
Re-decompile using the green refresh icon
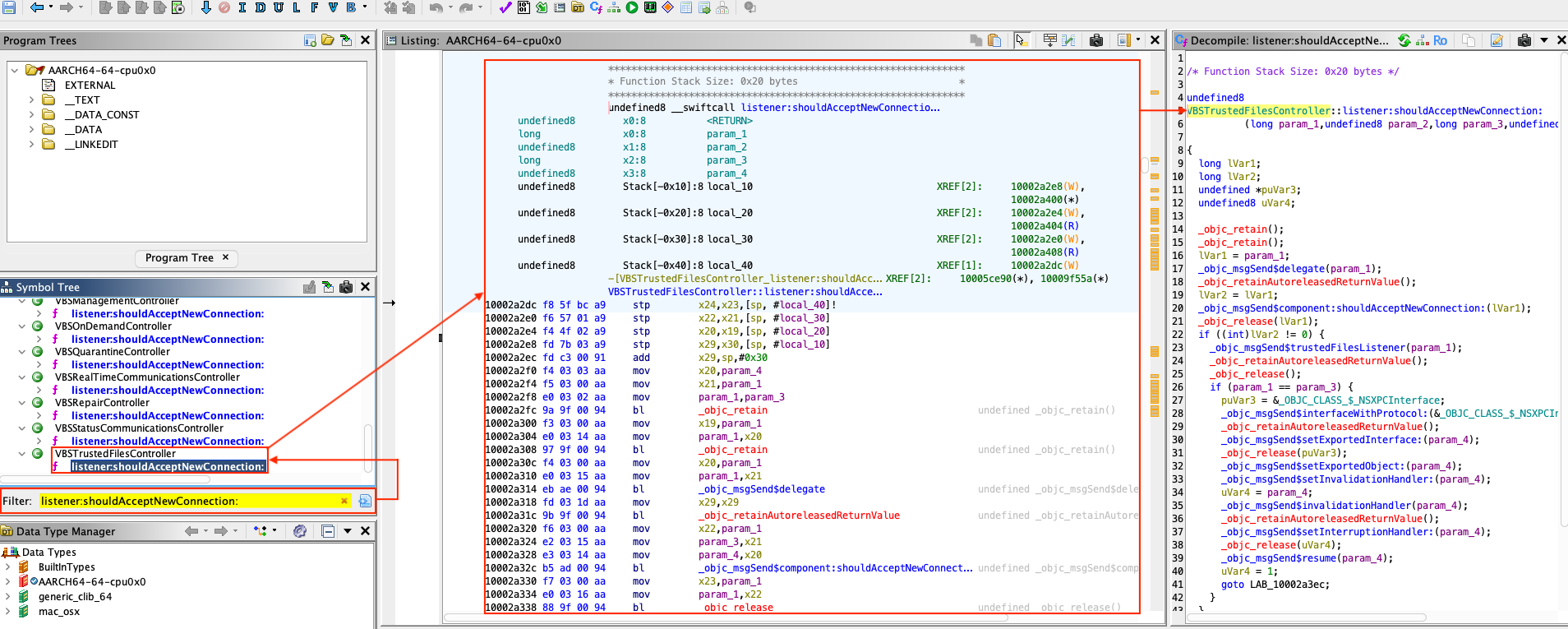pyautogui.click(x=1404, y=40)
